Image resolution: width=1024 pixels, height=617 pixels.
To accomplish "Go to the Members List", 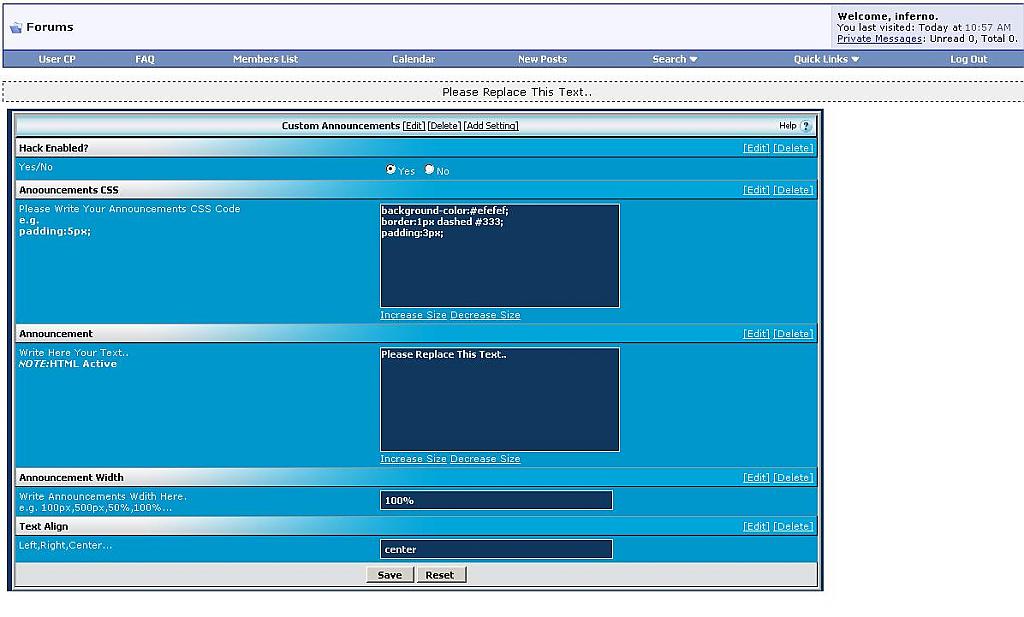I will coord(265,59).
